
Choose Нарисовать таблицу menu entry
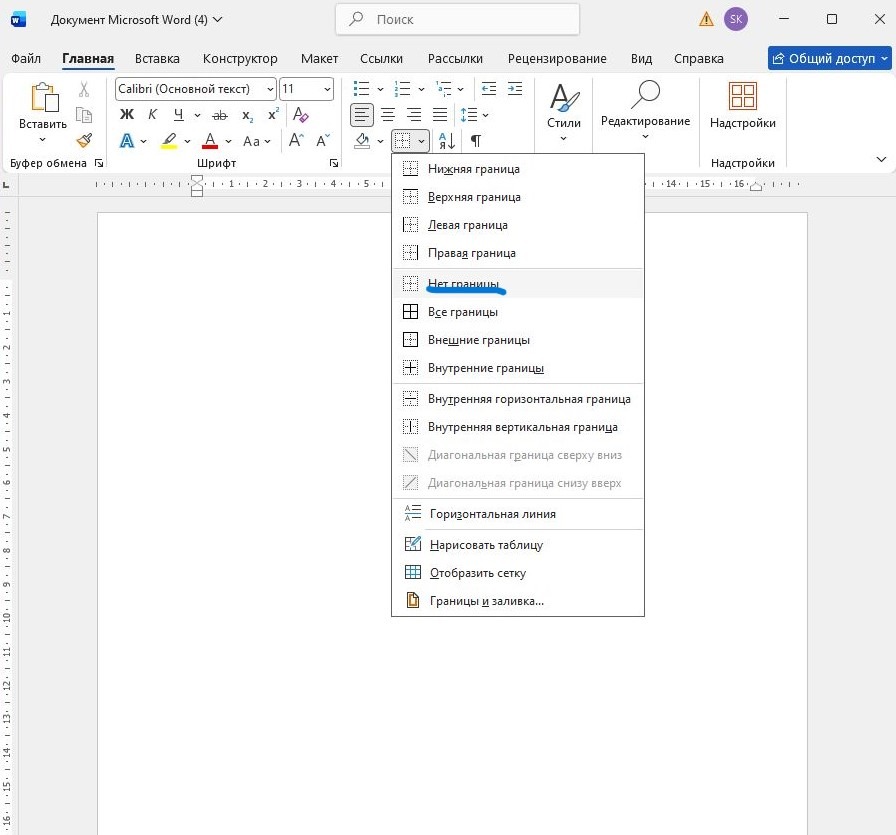click(518, 545)
